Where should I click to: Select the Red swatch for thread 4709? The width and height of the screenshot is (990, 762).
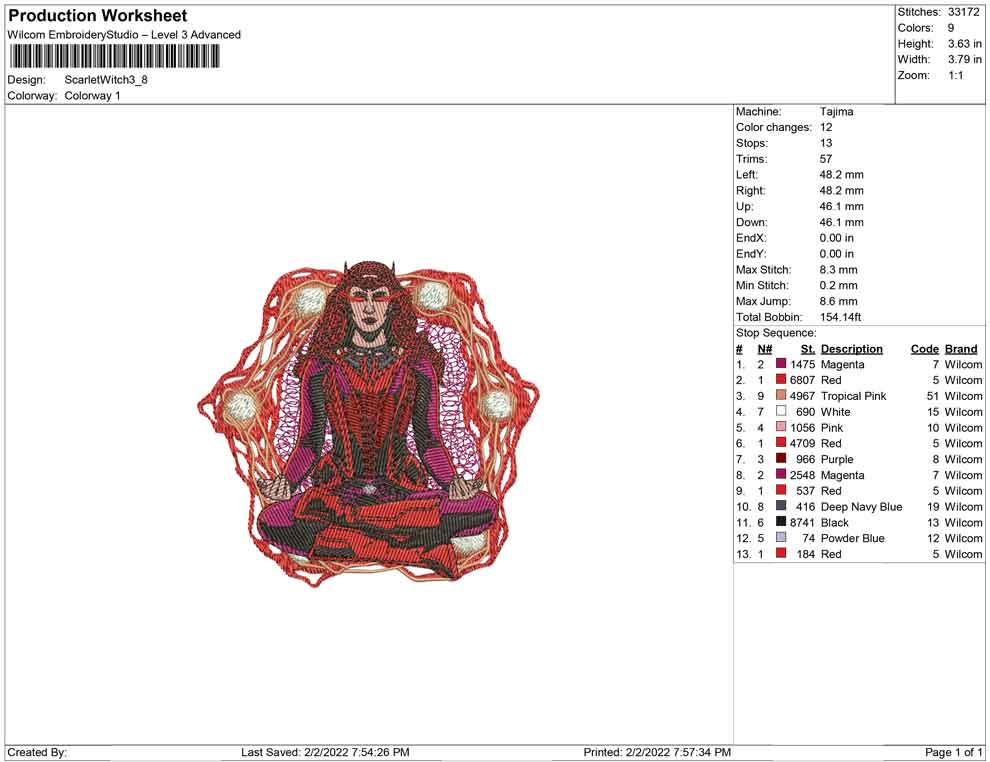pos(781,443)
